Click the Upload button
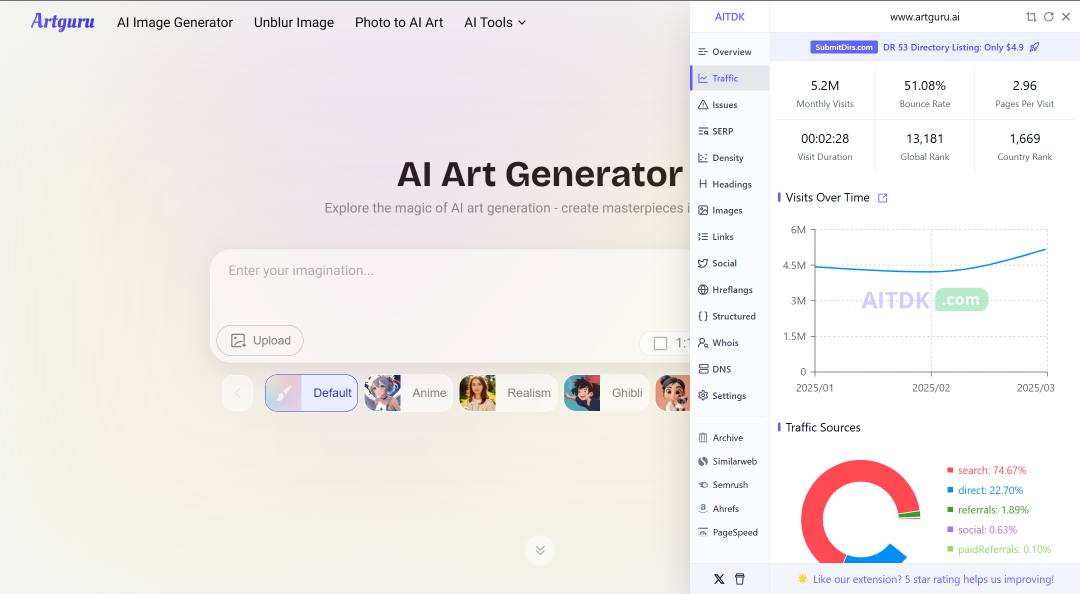 coord(260,340)
